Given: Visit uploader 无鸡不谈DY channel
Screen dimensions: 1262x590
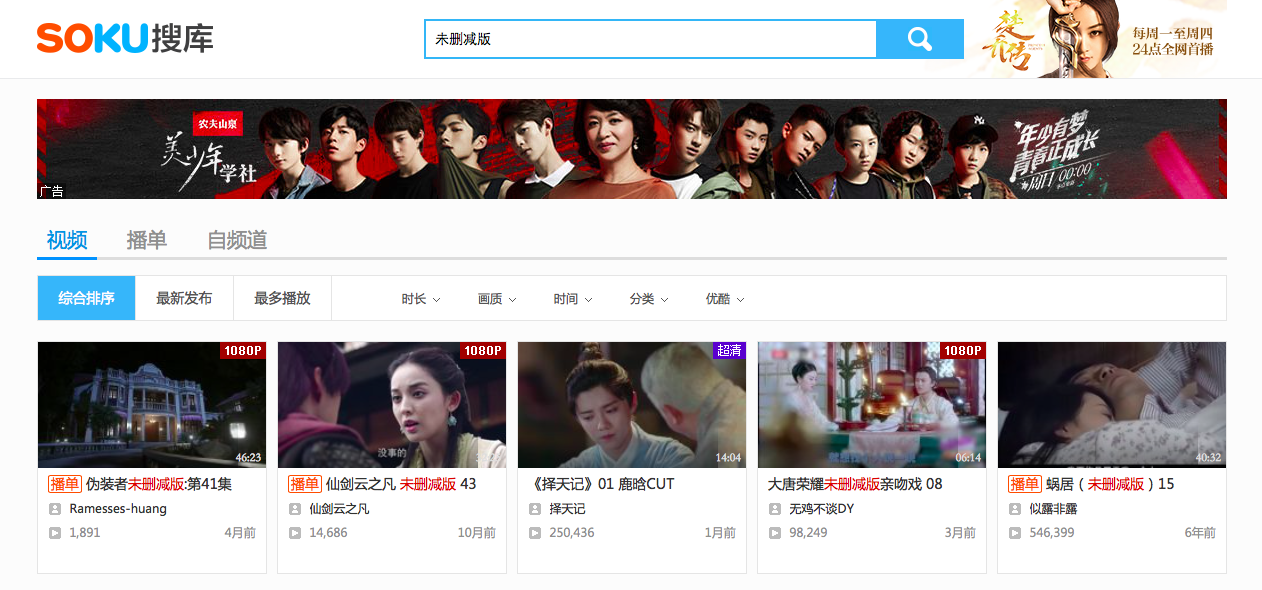Looking at the screenshot, I should [x=822, y=509].
